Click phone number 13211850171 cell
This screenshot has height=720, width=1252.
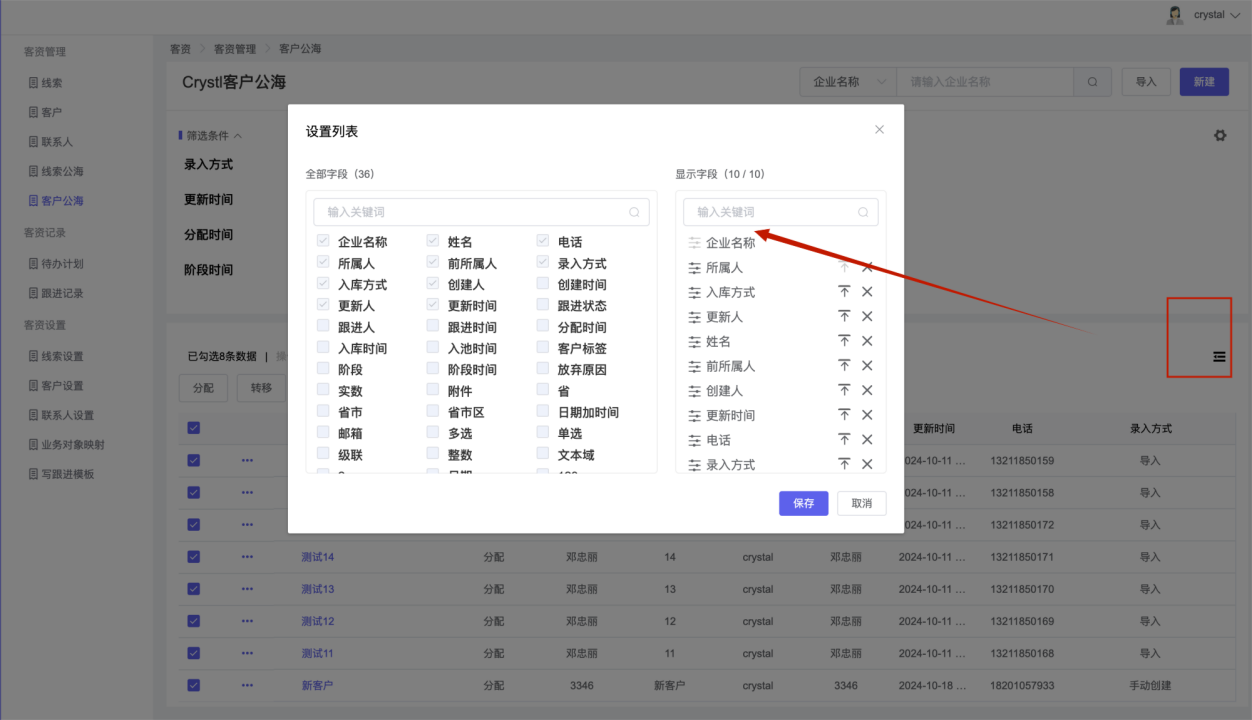pyautogui.click(x=1022, y=557)
